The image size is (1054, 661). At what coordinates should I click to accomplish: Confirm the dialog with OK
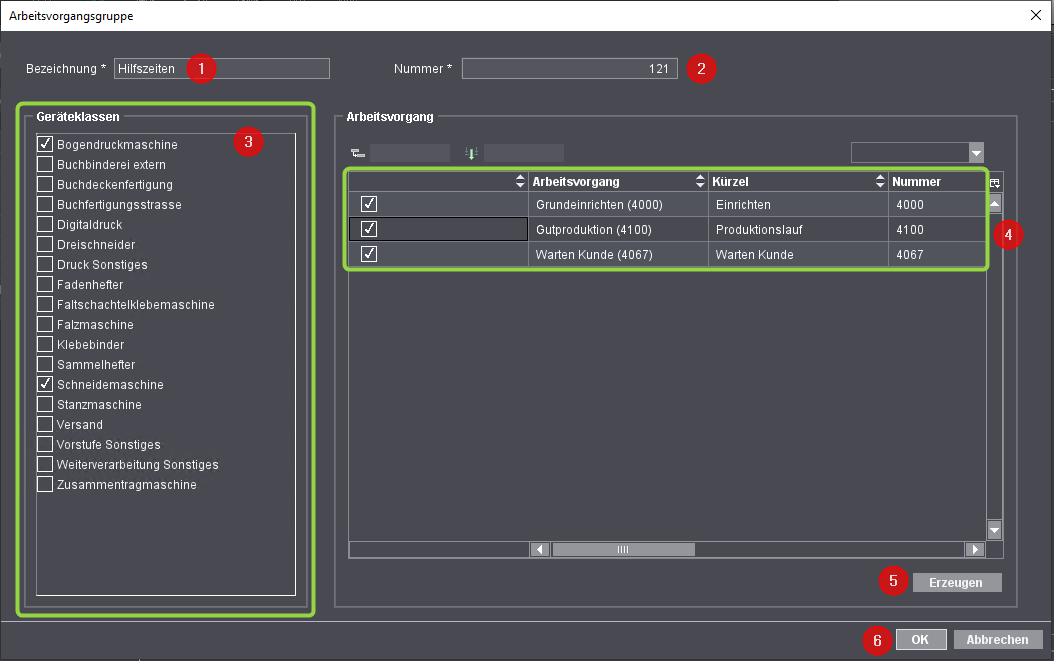(x=921, y=639)
